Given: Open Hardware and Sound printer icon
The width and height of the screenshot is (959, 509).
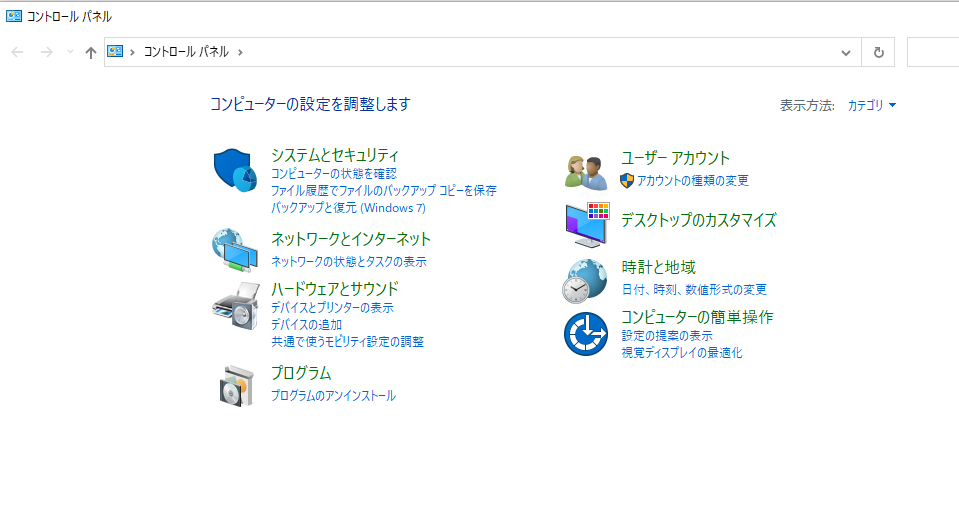Looking at the screenshot, I should pos(236,306).
